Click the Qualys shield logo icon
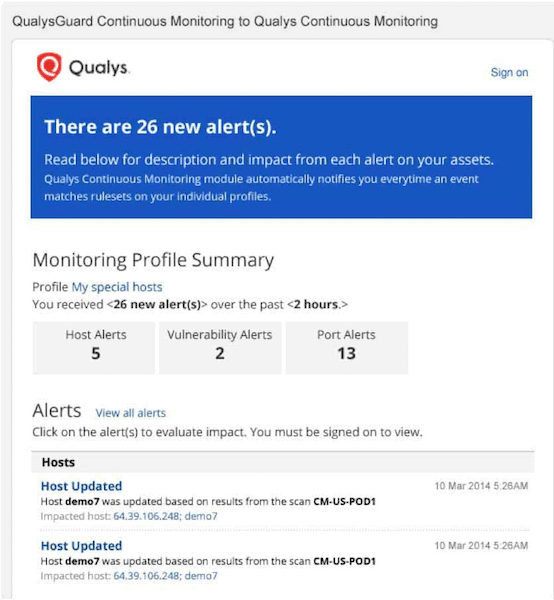Viewport: 554px width, 600px height. tap(49, 67)
